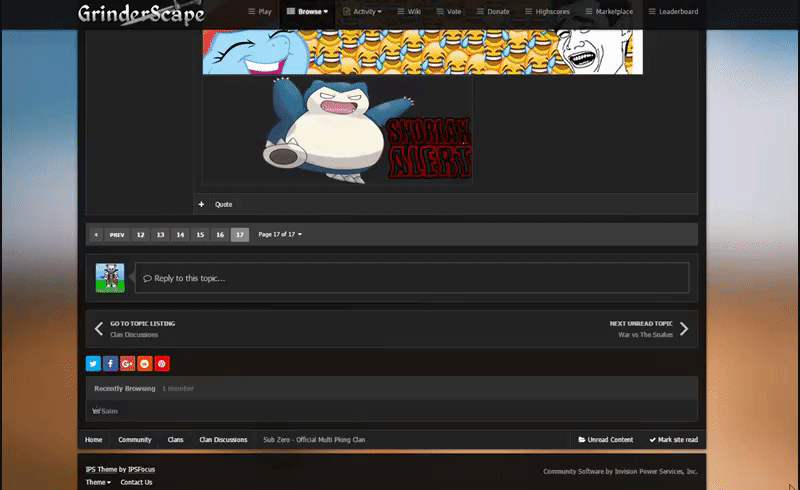Go to Home breadcrumb
Image resolution: width=800 pixels, height=490 pixels.
[x=93, y=439]
